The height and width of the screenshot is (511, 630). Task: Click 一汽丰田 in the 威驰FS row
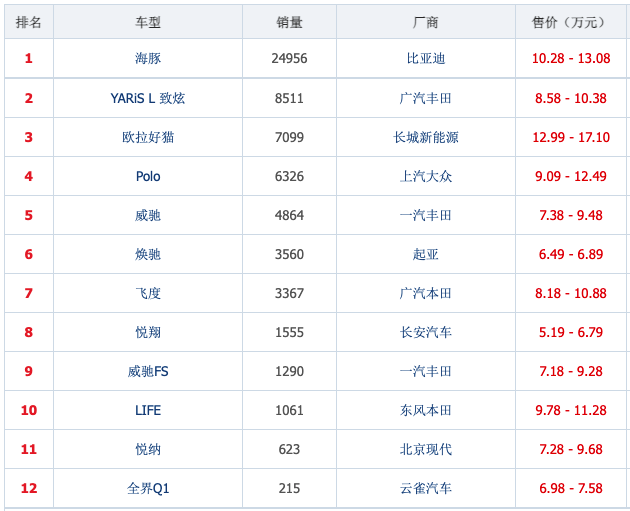(426, 371)
